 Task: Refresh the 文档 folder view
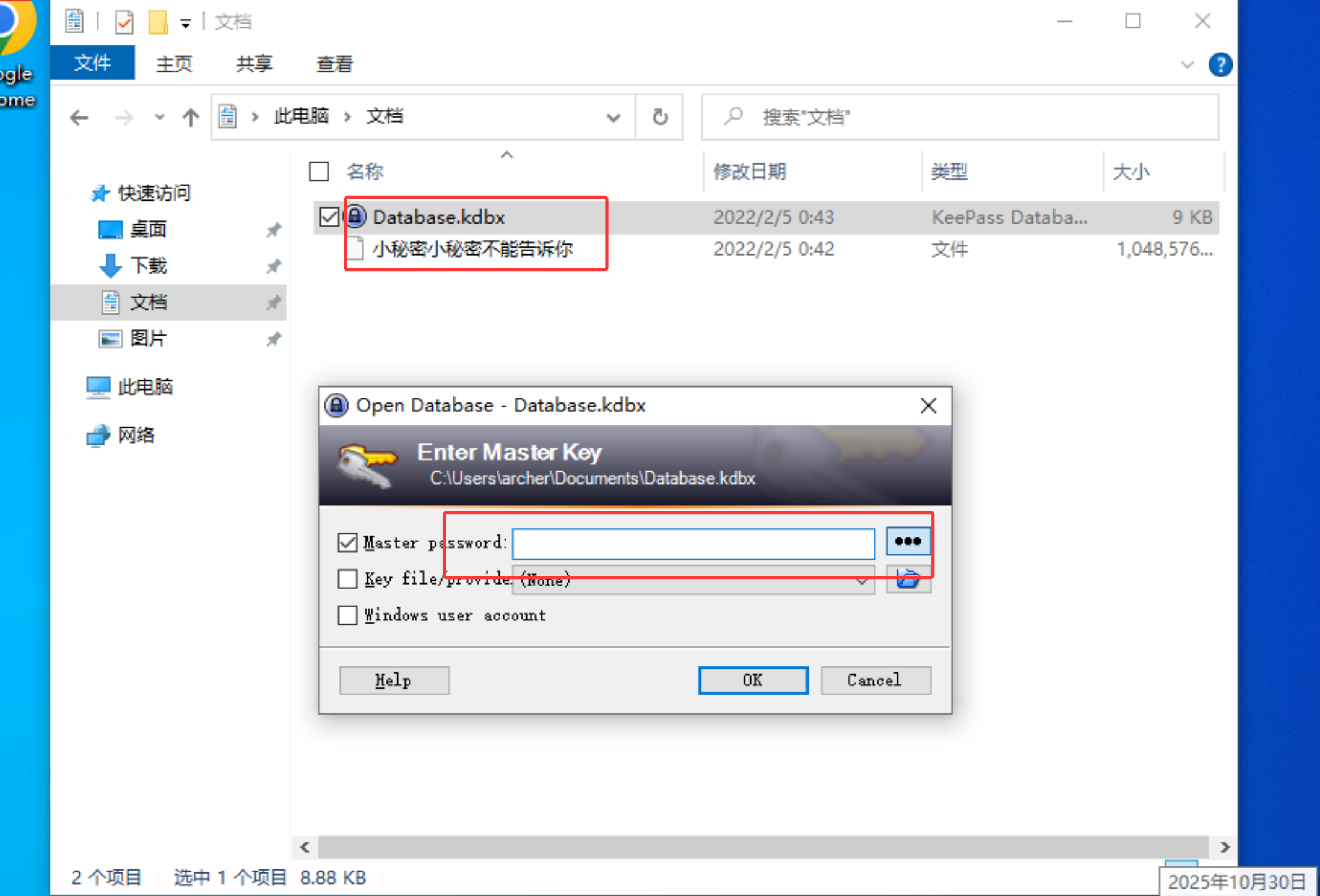660,116
